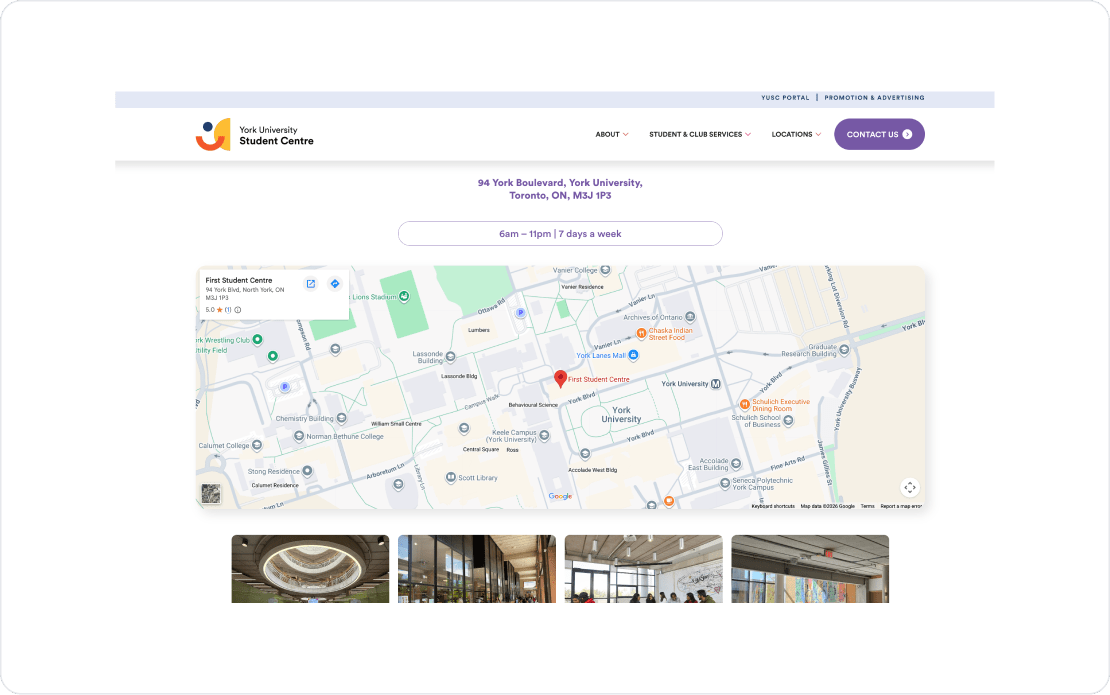Click the York Wrestling Club marker
Viewport: 1110px width, 695px height.
258,340
